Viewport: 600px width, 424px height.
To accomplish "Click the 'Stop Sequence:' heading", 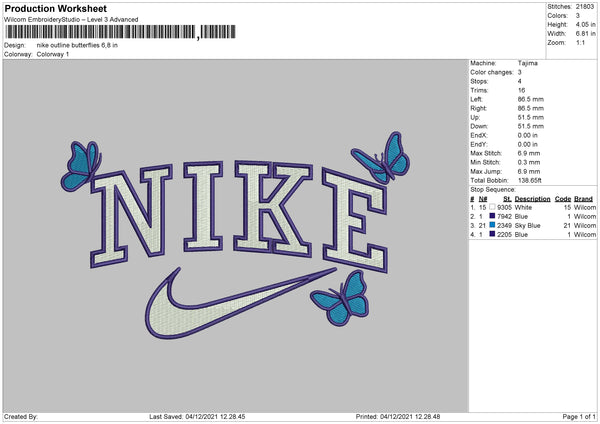I will [493, 189].
